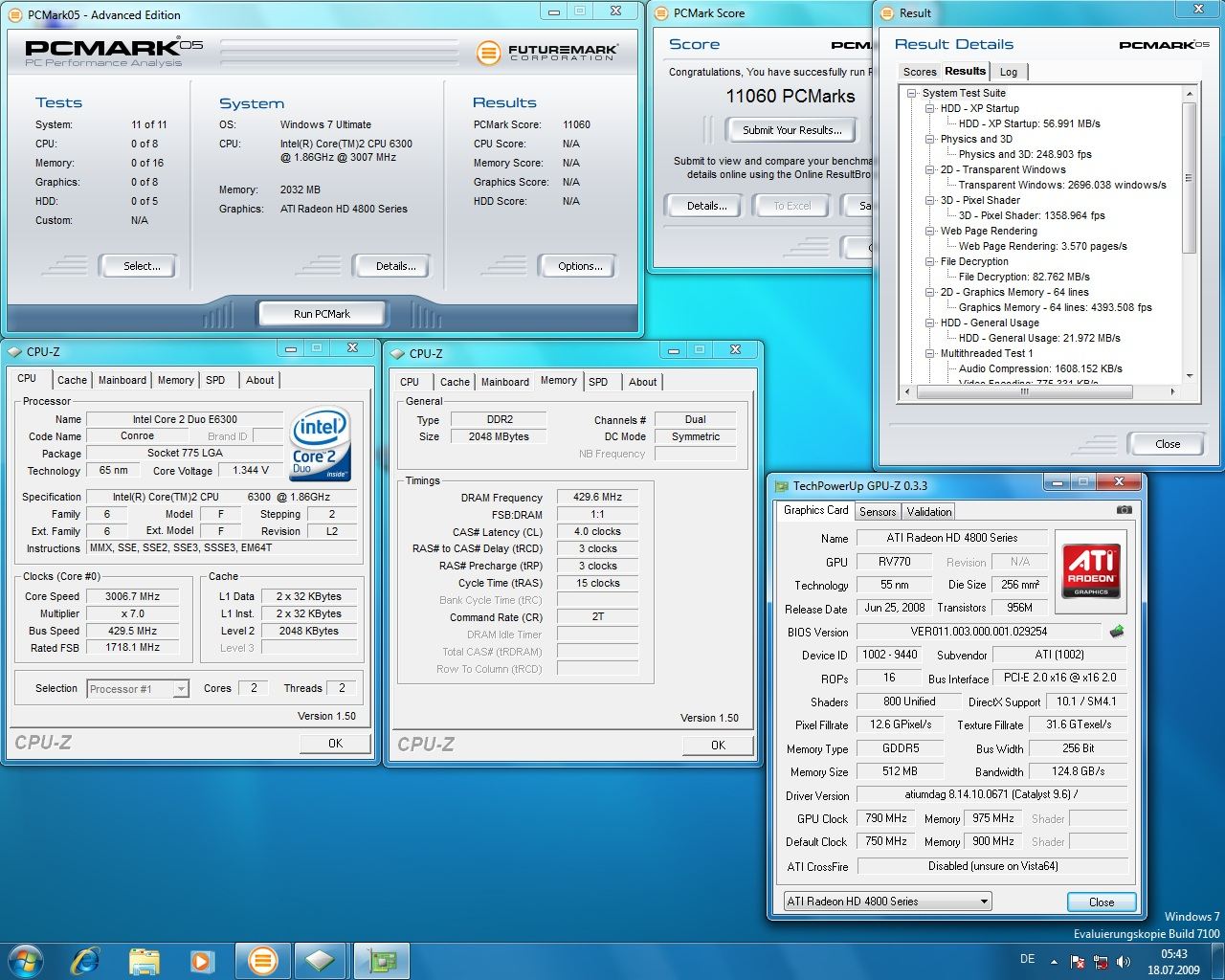Click the GPU-Z screenshot camera icon
The height and width of the screenshot is (980, 1225).
[1125, 510]
